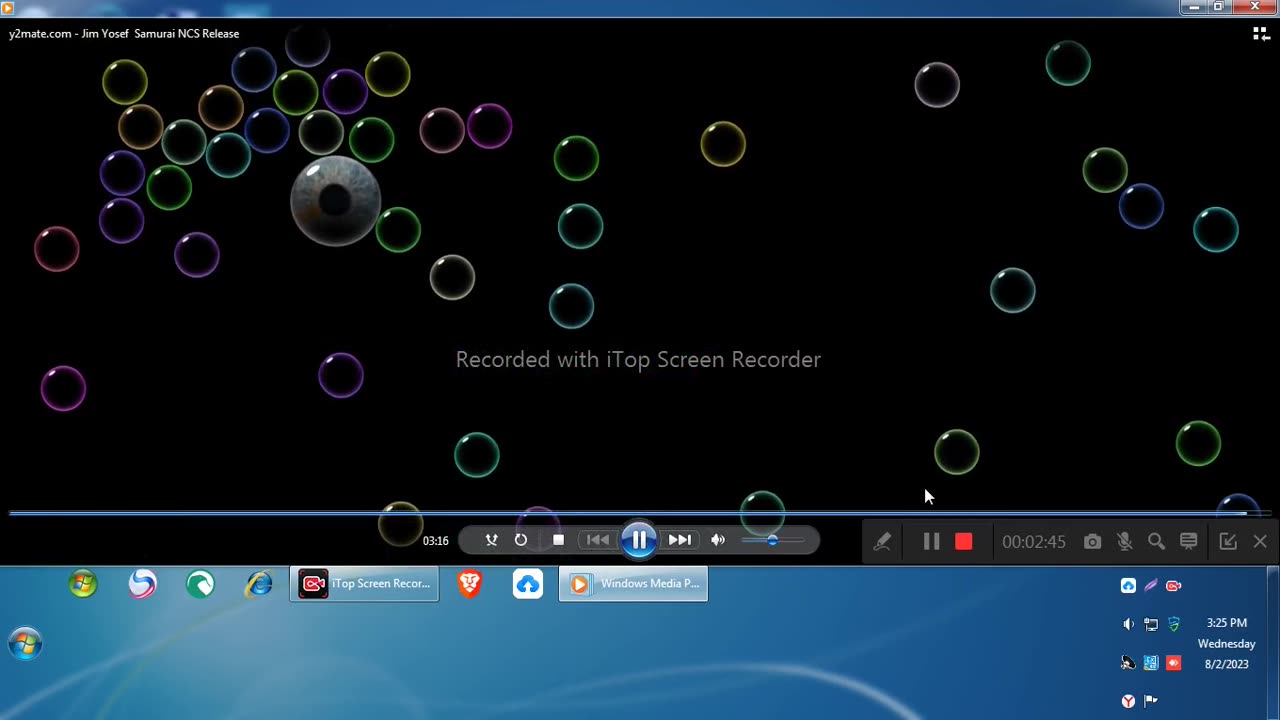Open cloud tray icon

(x=1128, y=586)
